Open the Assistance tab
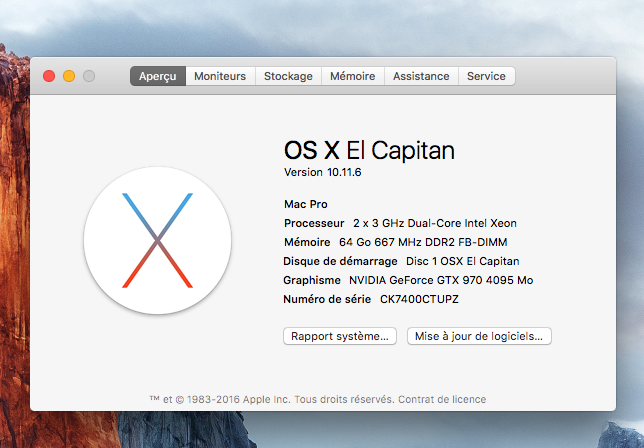This screenshot has width=644, height=448. (x=421, y=76)
